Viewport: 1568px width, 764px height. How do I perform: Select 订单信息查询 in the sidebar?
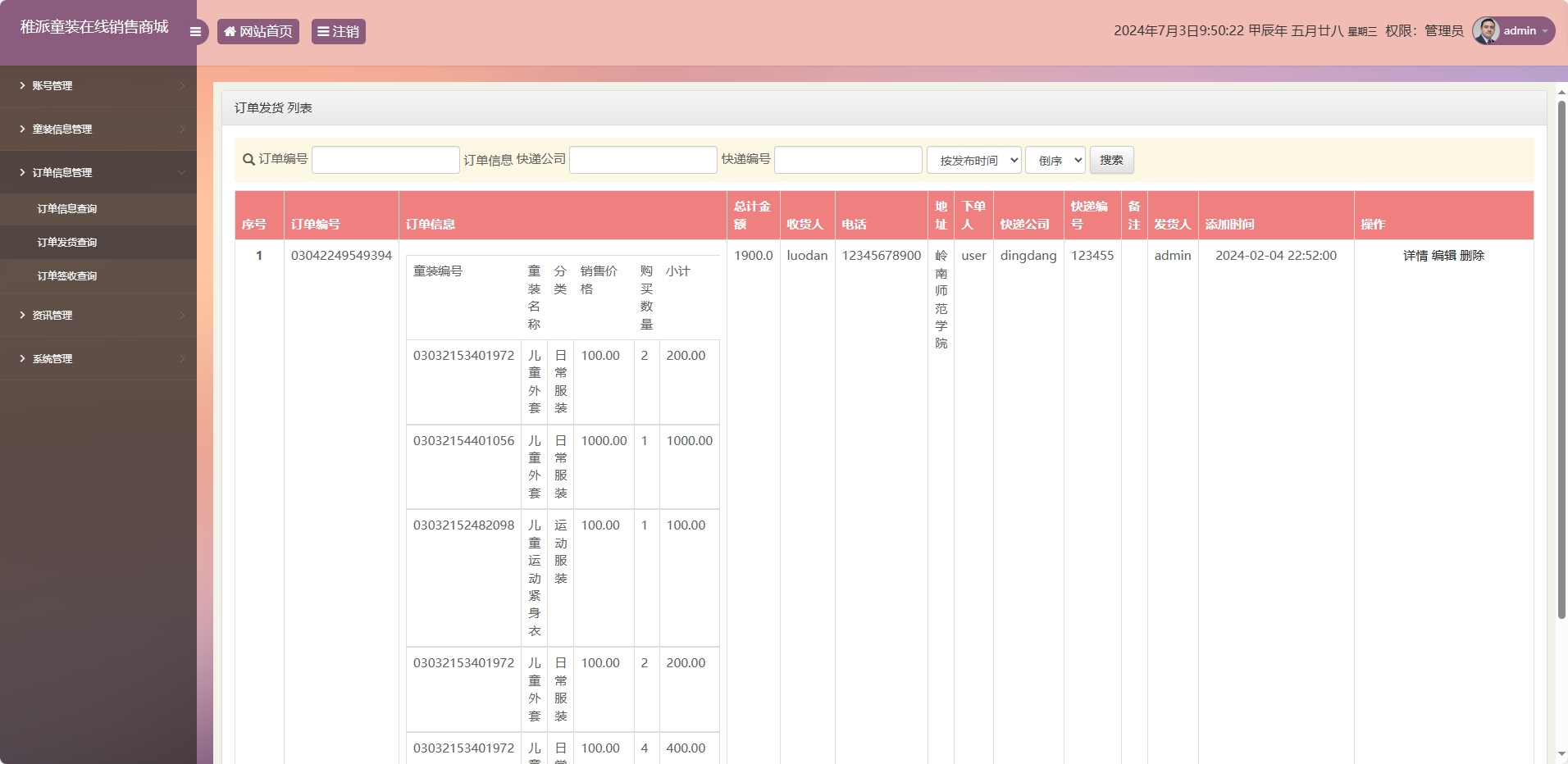[x=66, y=208]
